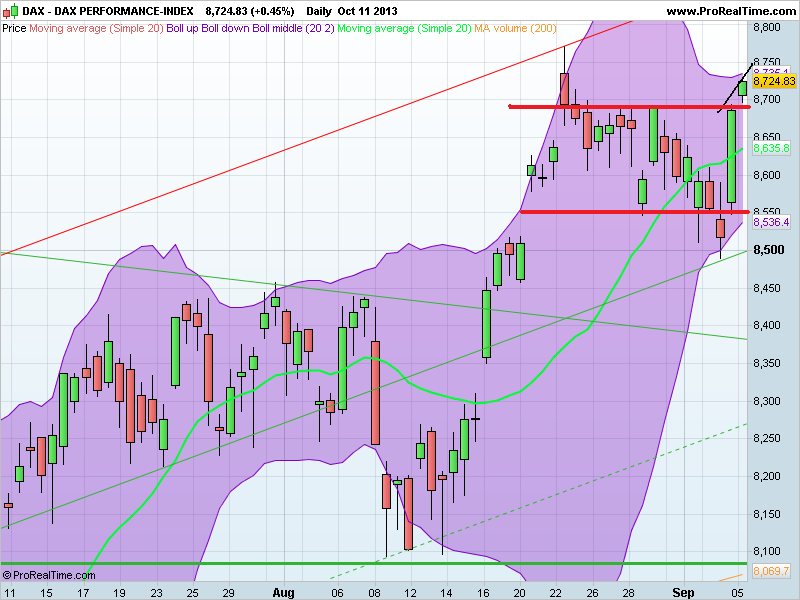
Task: Click the 8,800 price axis label
Action: click(767, 27)
